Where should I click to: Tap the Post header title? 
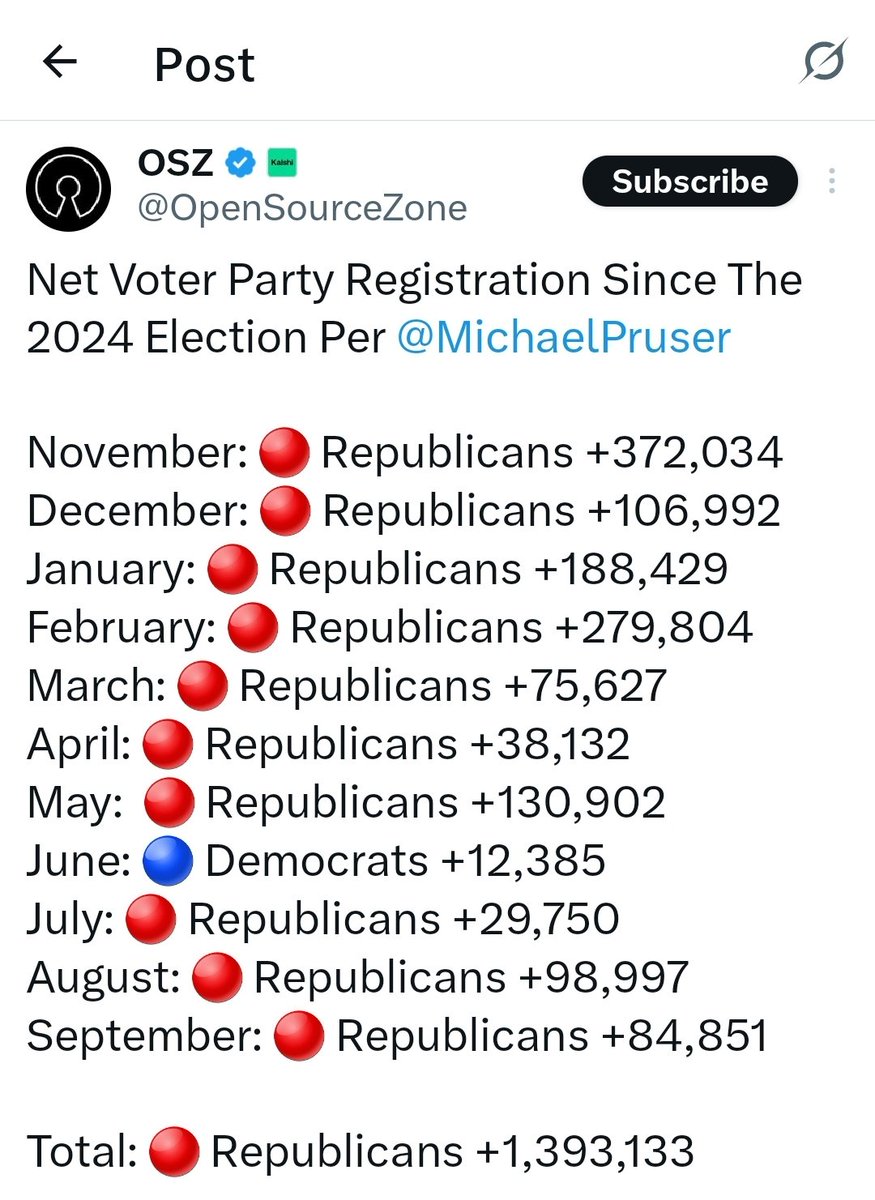(x=205, y=65)
